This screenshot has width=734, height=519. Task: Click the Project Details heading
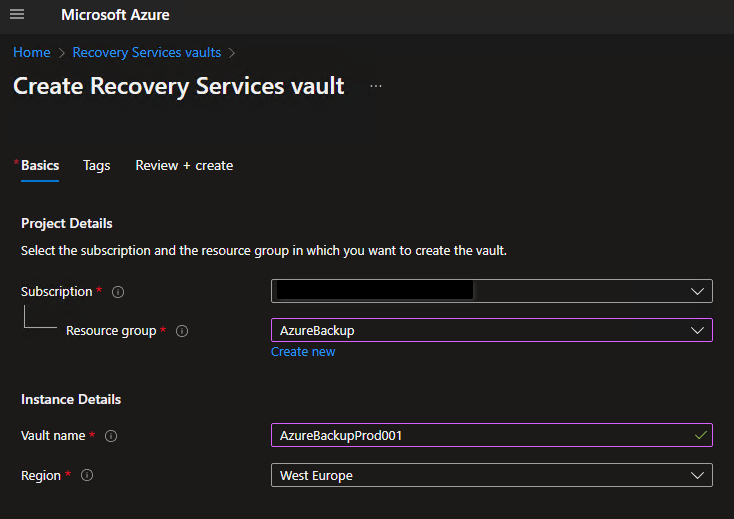tap(66, 224)
